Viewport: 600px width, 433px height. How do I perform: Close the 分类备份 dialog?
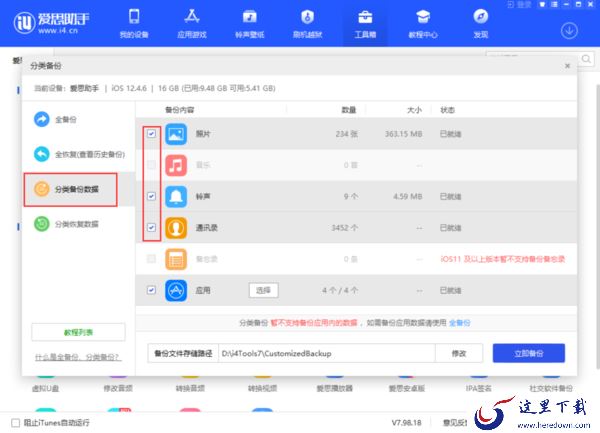tap(567, 66)
